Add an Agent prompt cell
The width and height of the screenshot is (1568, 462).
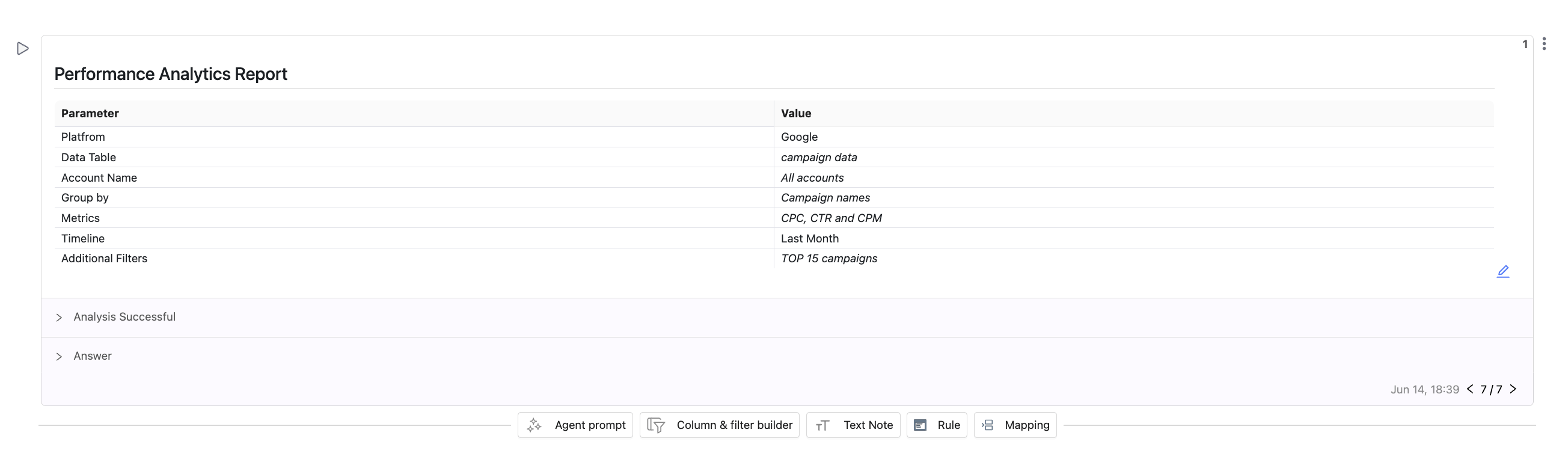point(575,425)
